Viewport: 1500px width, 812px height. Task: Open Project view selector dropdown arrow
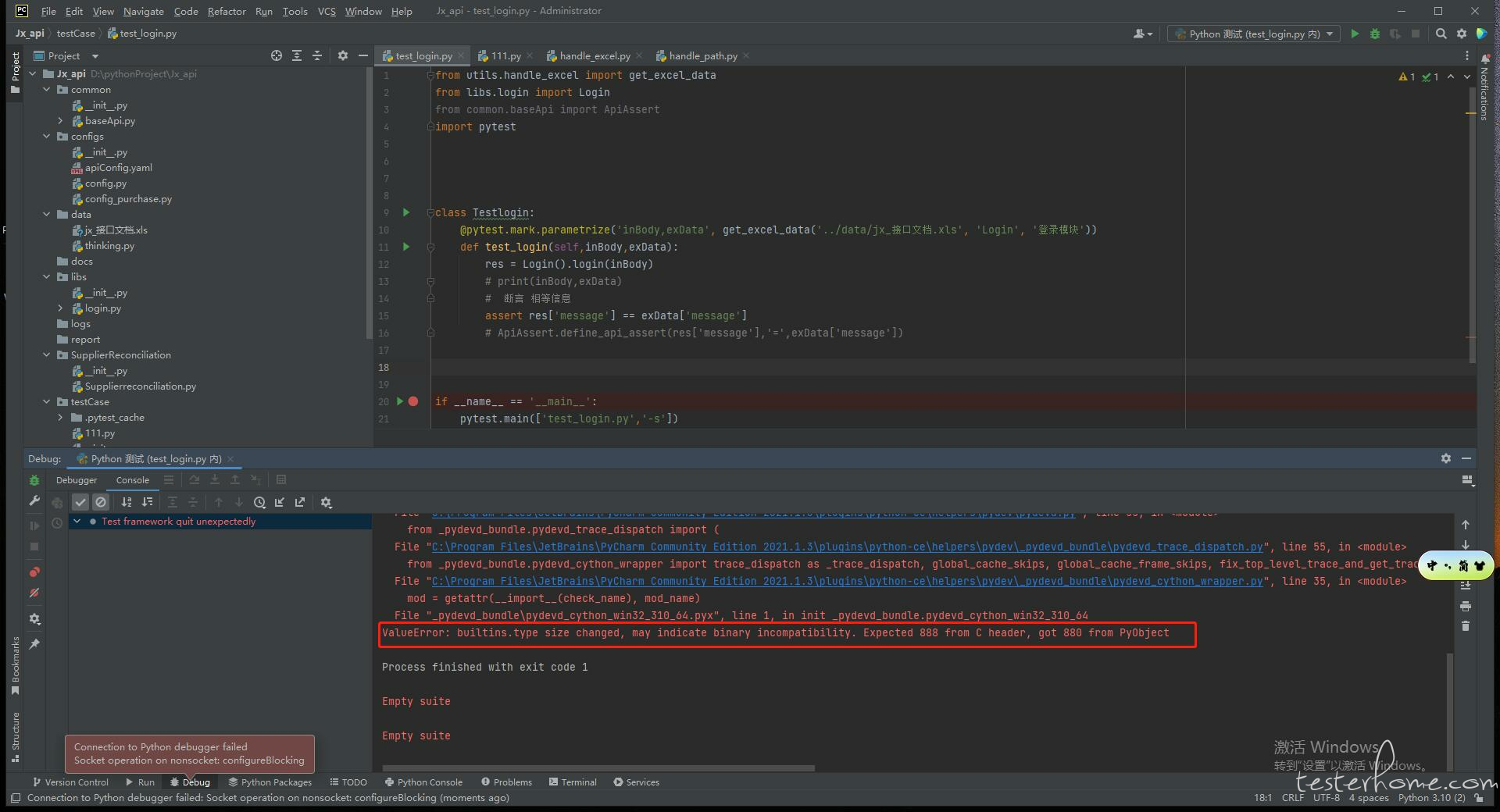click(x=95, y=56)
